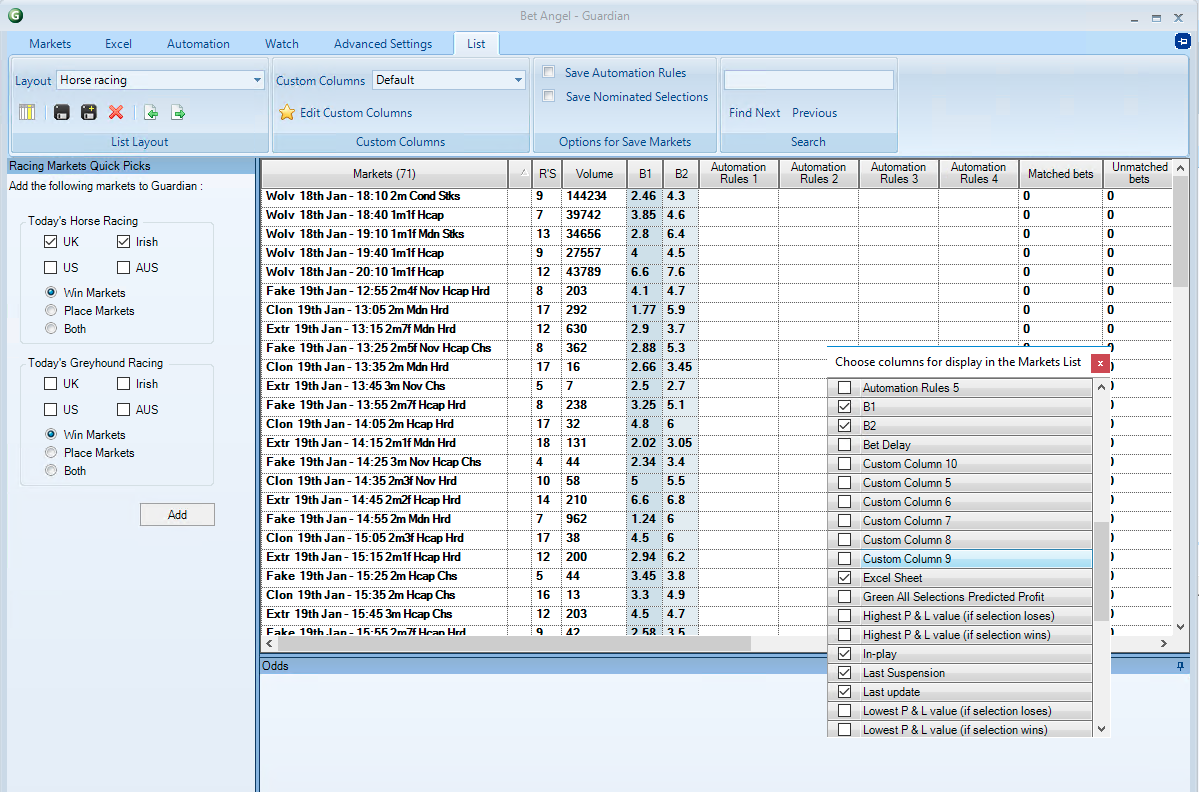Click the import layout green left-arrow icon
This screenshot has height=792, width=1199.
tap(151, 113)
